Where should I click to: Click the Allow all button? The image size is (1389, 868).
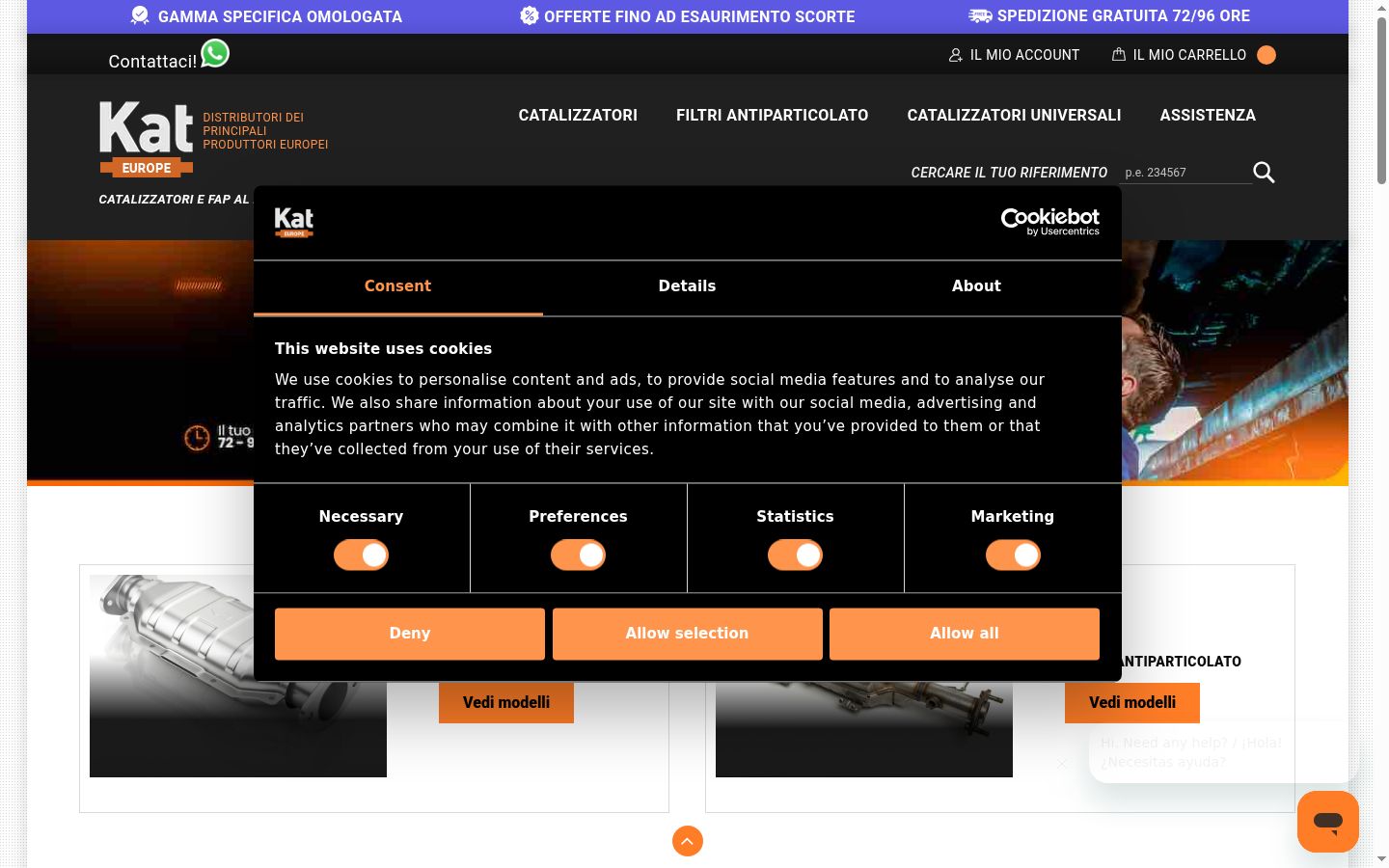point(965,634)
